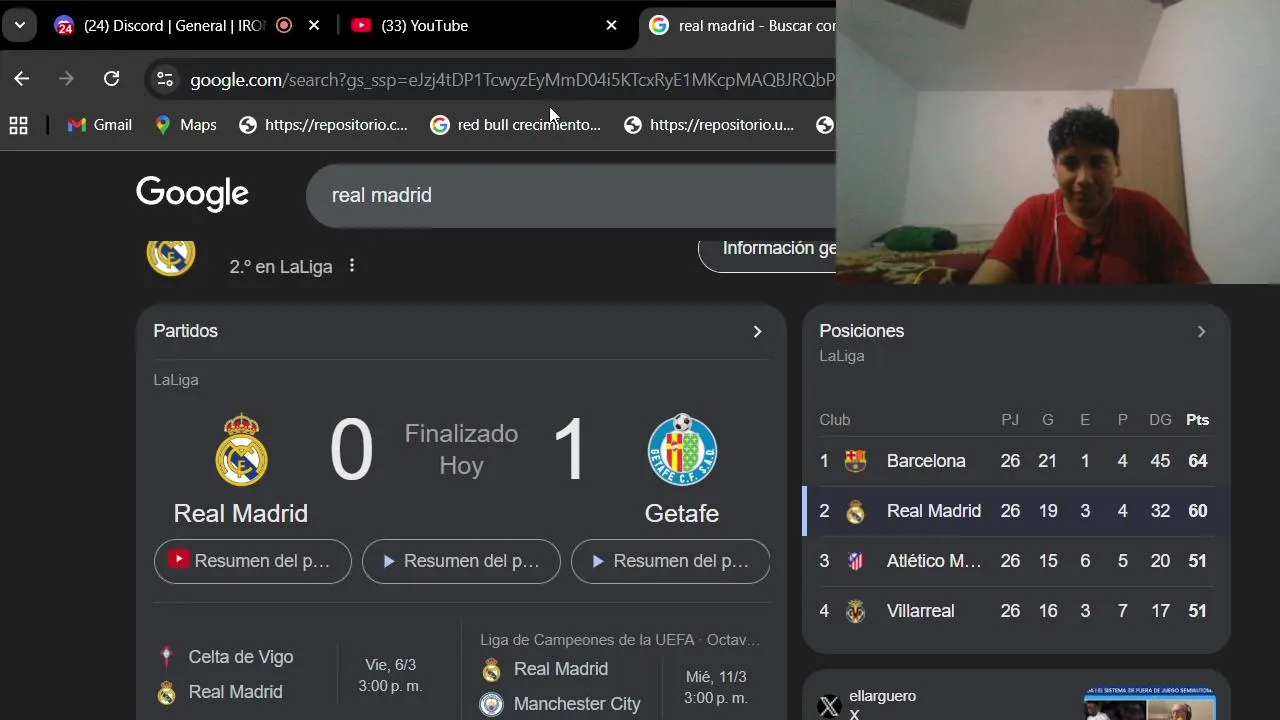Open the three-dot menu next to 2.° en LaLiga
Image resolution: width=1280 pixels, height=720 pixels.
[351, 266]
